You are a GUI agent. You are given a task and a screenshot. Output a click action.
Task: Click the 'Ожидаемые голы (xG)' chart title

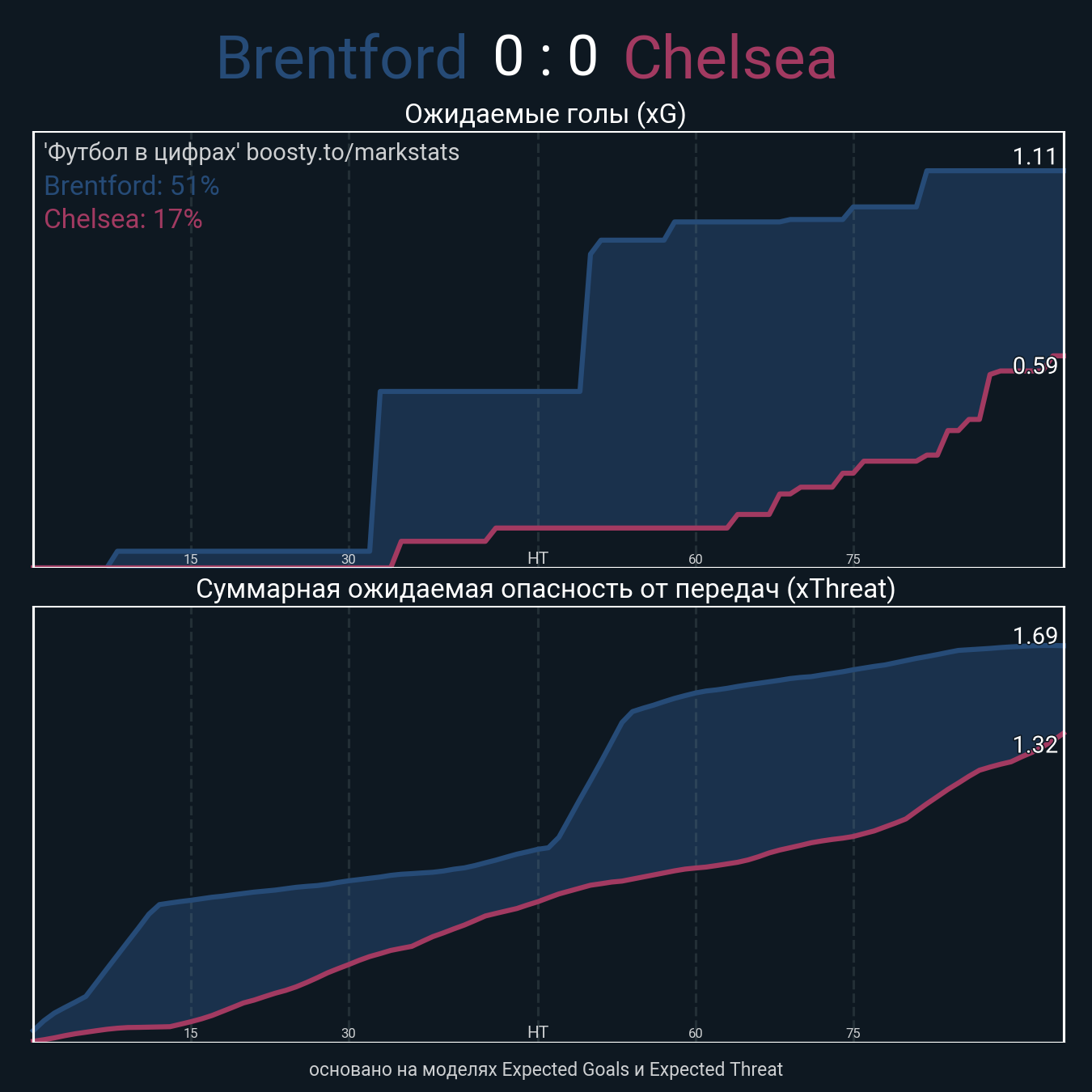coord(546,114)
